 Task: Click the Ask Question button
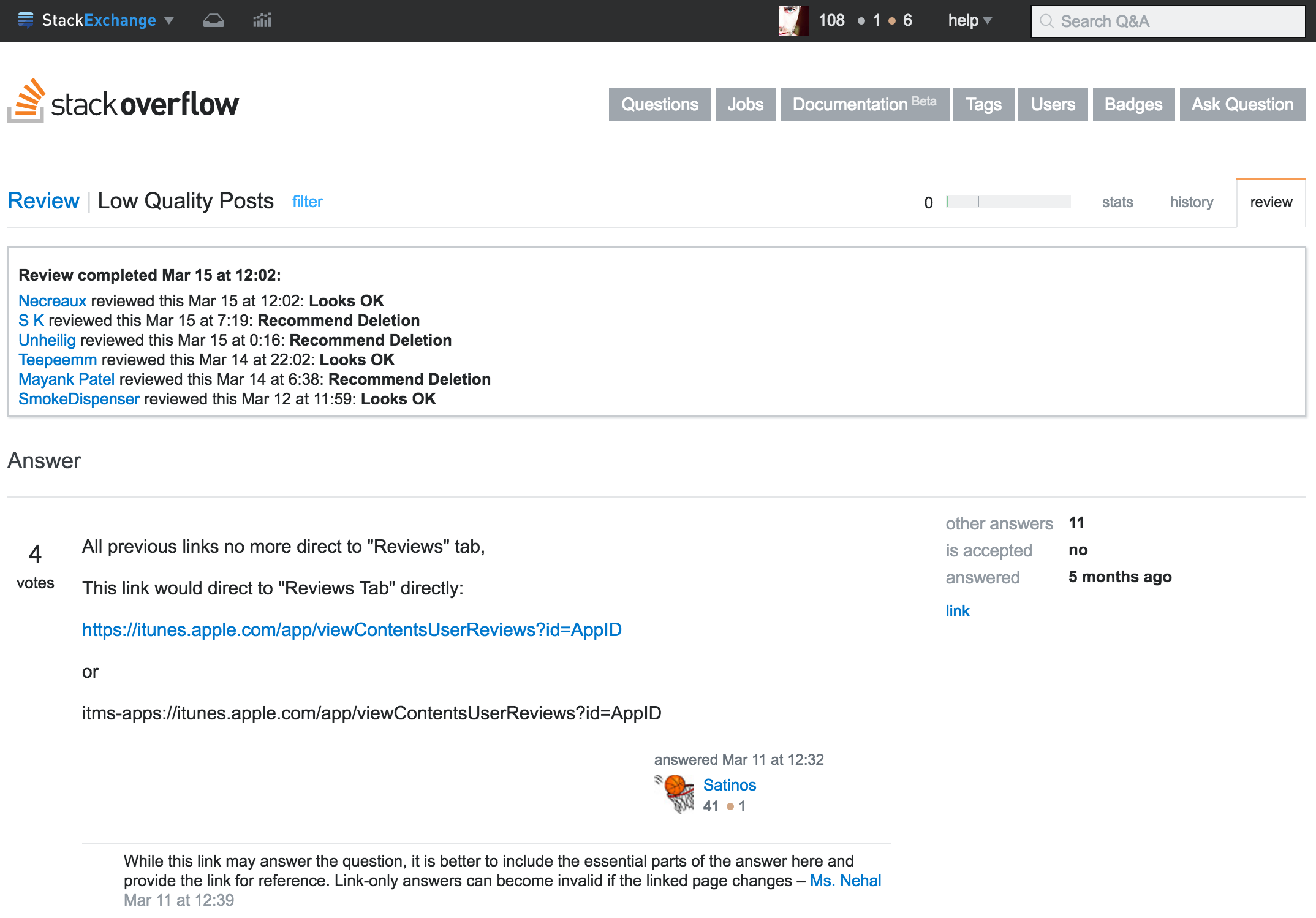click(x=1242, y=105)
